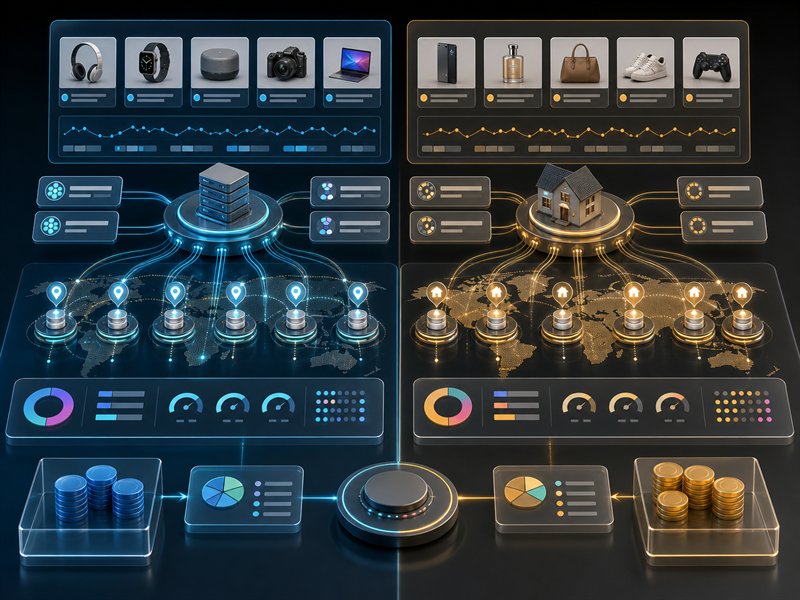Select the perfume bottle product image
This screenshot has width=800, height=600.
pos(513,63)
